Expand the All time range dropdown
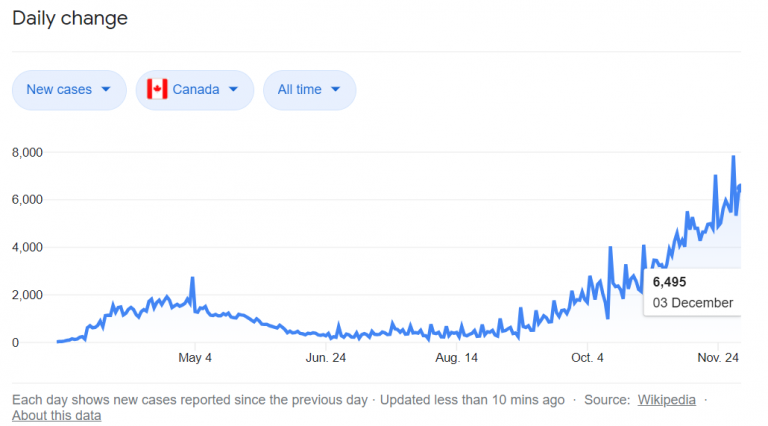This screenshot has width=768, height=426. click(309, 90)
